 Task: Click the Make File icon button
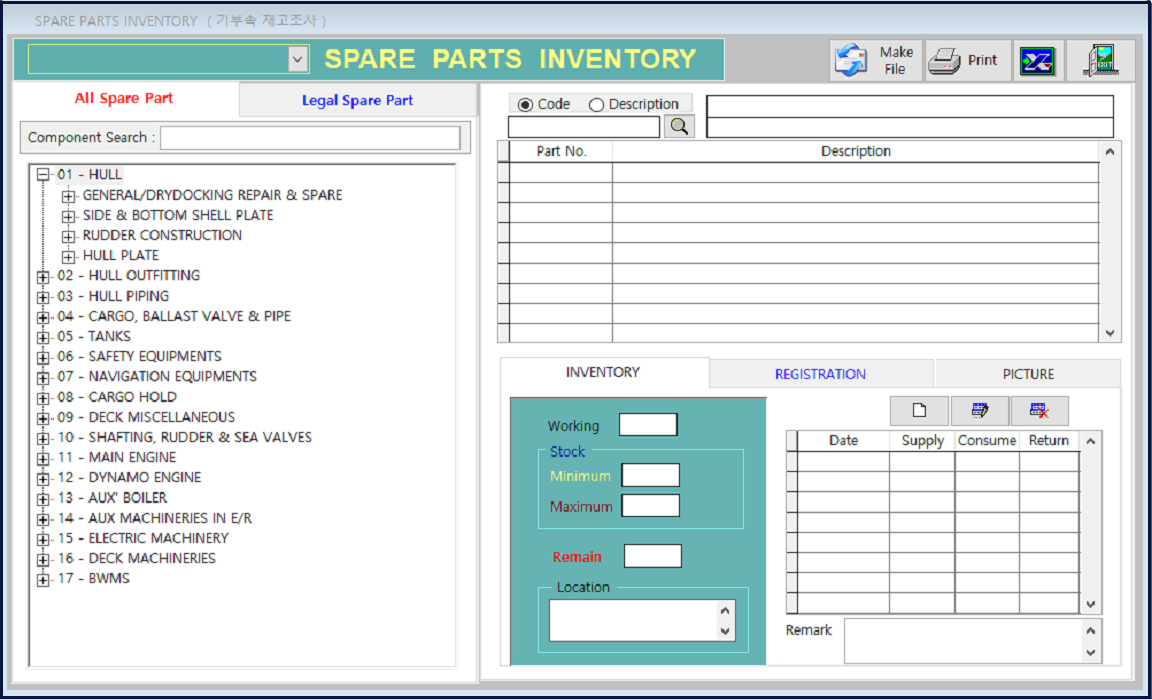(876, 60)
